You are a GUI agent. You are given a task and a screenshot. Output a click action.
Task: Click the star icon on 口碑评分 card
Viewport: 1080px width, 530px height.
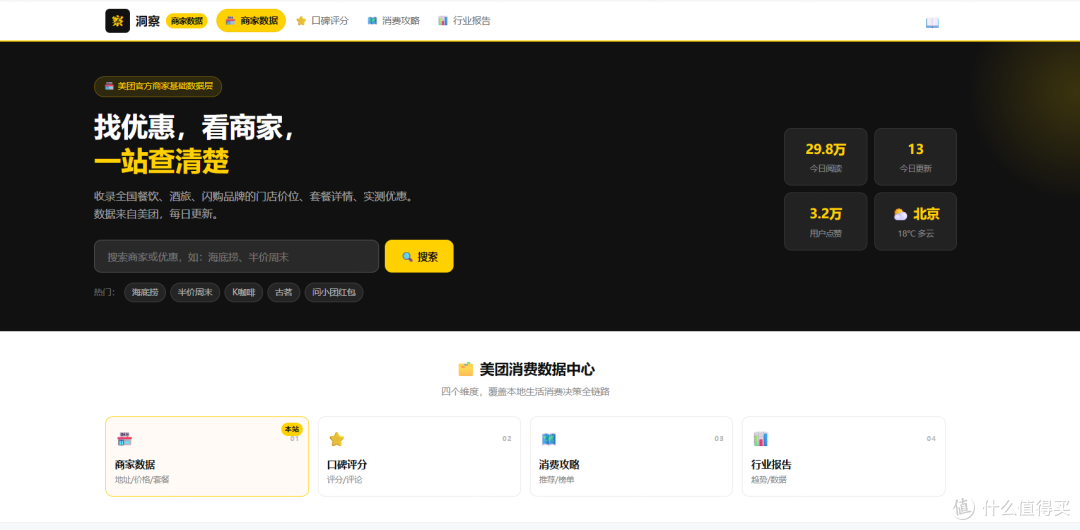click(x=336, y=439)
